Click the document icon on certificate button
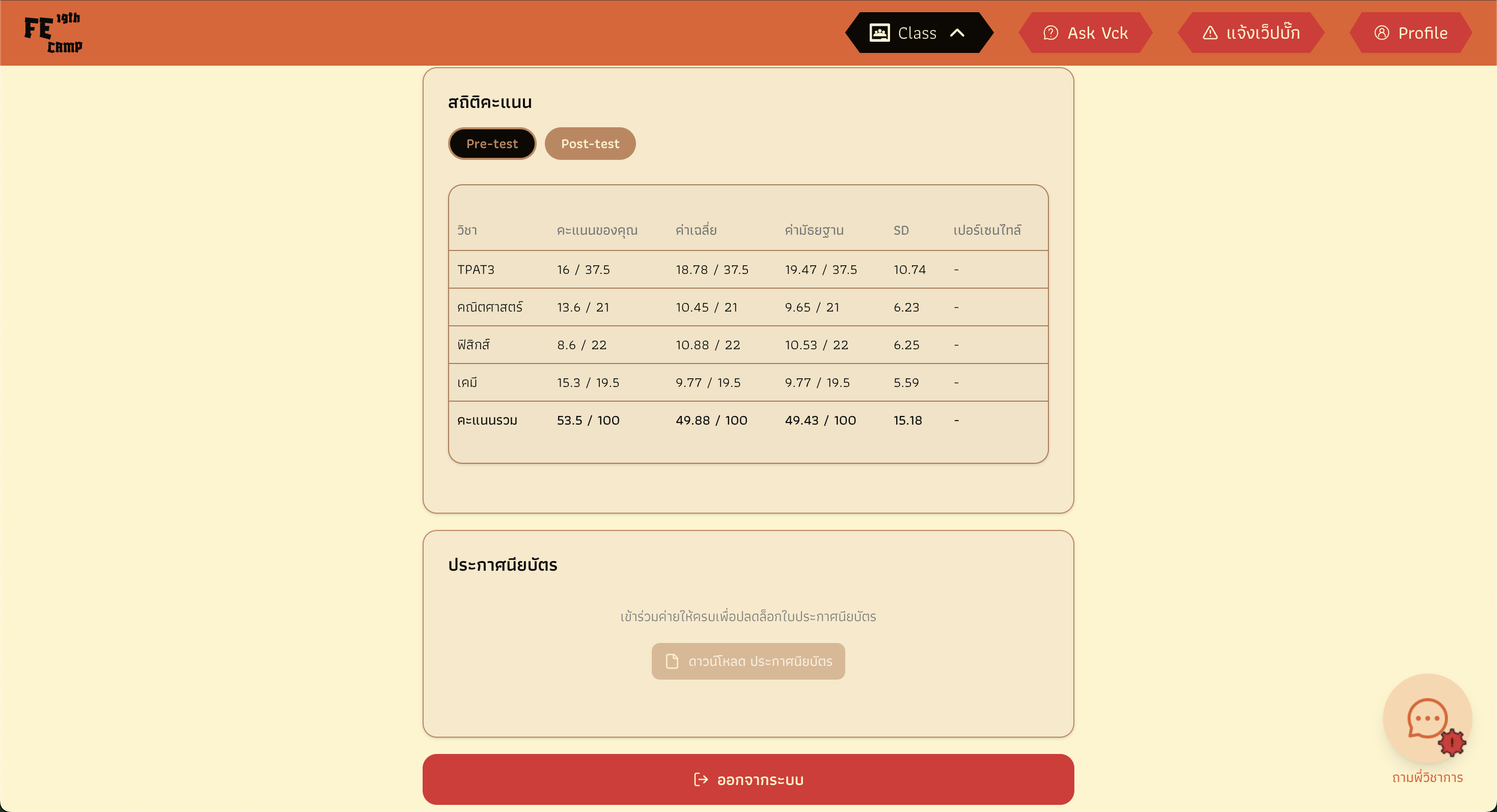Viewport: 1497px width, 812px height. [672, 662]
